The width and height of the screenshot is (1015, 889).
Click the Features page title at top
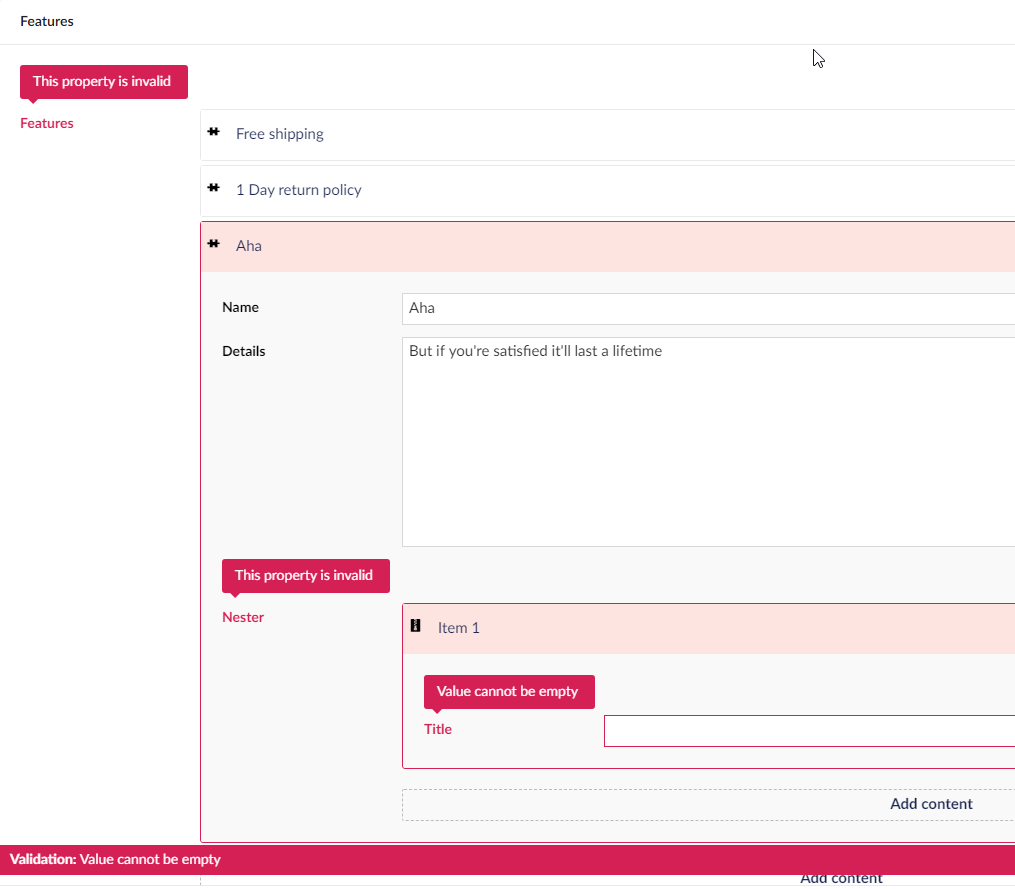[x=46, y=20]
